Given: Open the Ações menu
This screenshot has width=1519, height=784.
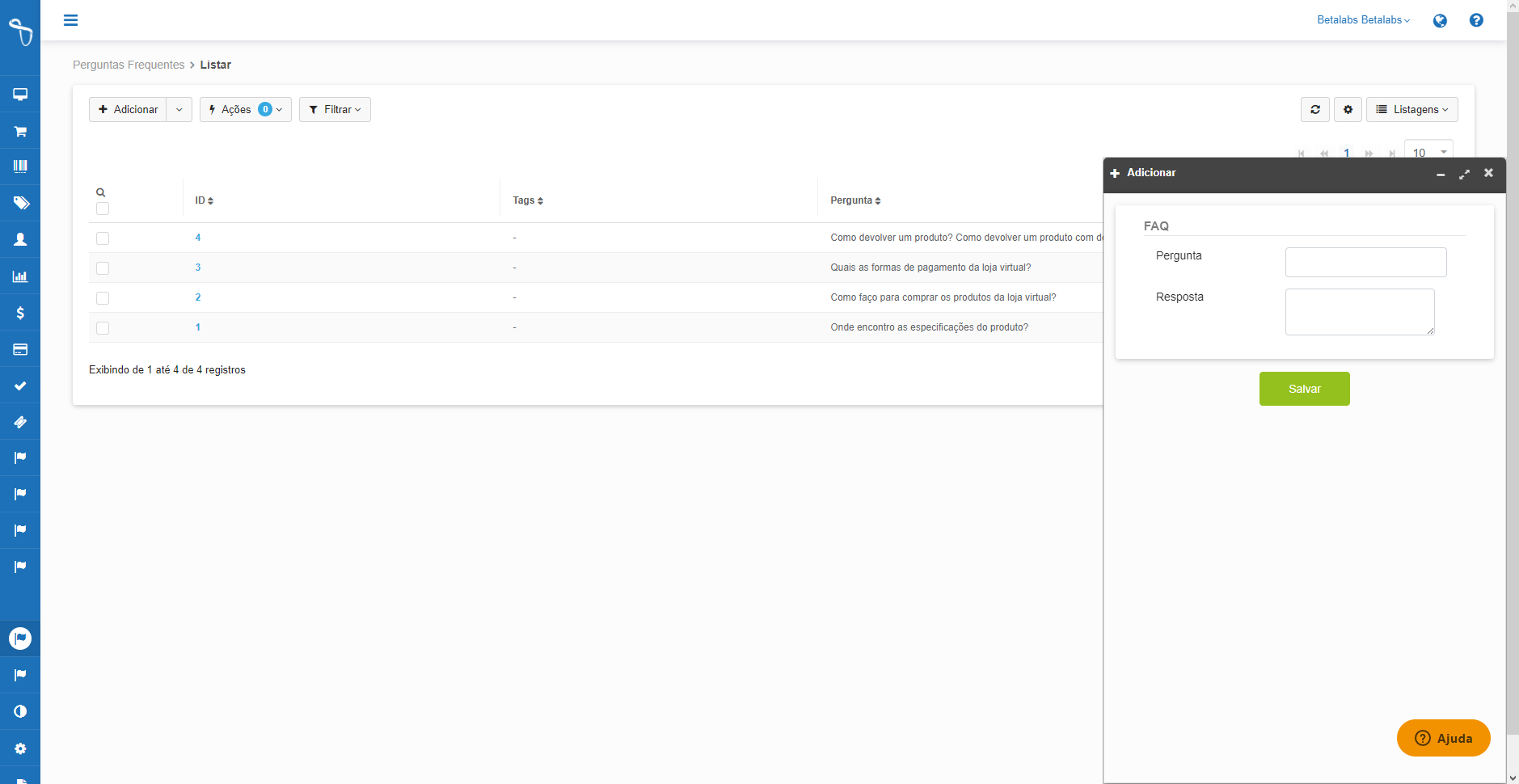Looking at the screenshot, I should [x=245, y=110].
